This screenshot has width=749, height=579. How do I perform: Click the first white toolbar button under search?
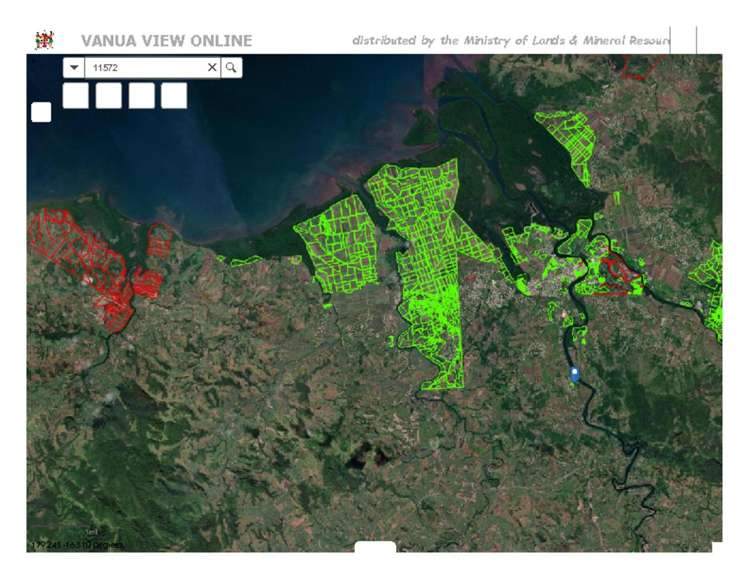76,96
